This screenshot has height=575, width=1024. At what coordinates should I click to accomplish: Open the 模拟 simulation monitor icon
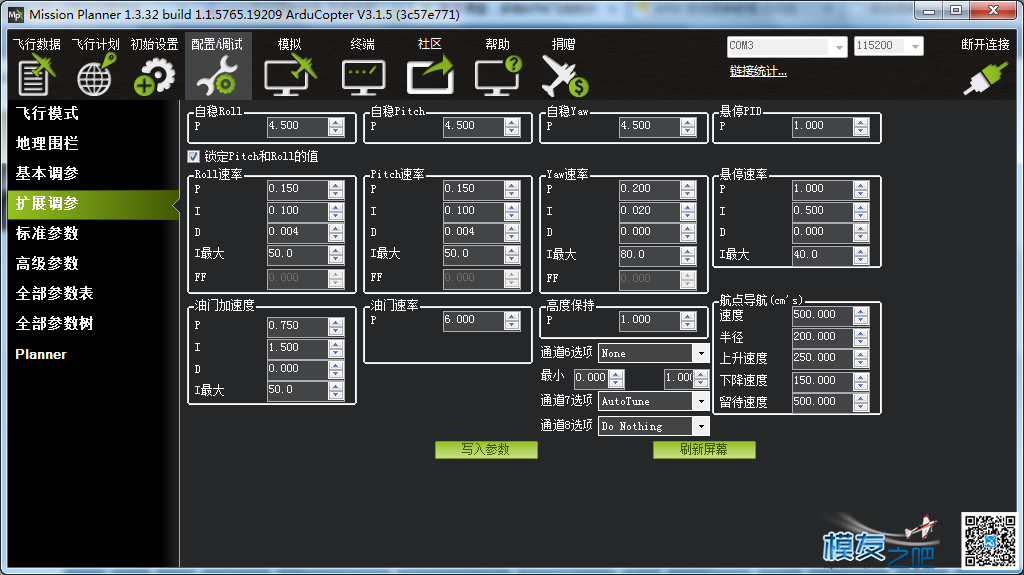(x=290, y=76)
